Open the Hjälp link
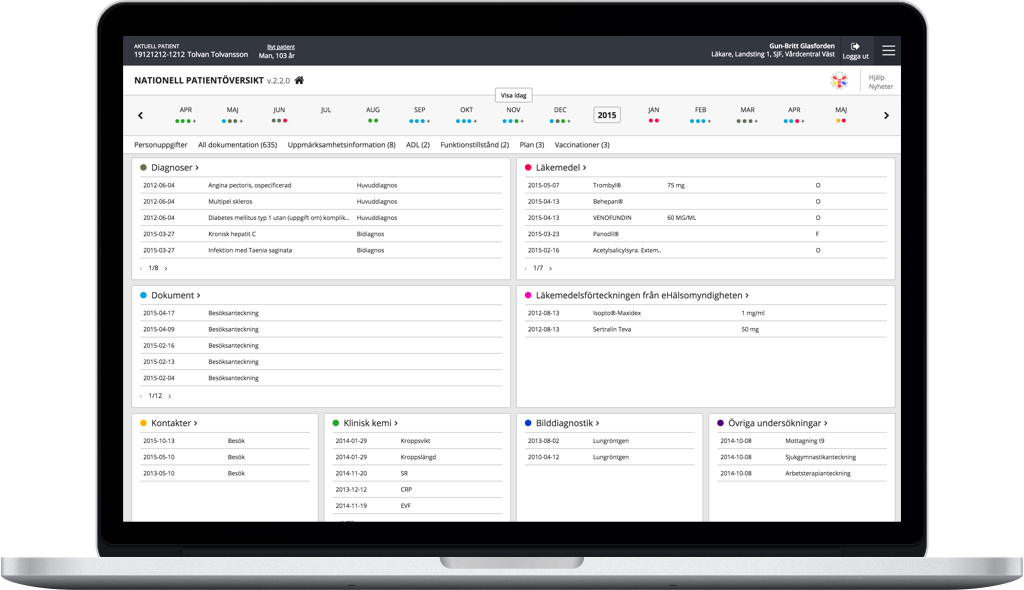Viewport: 1024px width, 590px height. 876,77
